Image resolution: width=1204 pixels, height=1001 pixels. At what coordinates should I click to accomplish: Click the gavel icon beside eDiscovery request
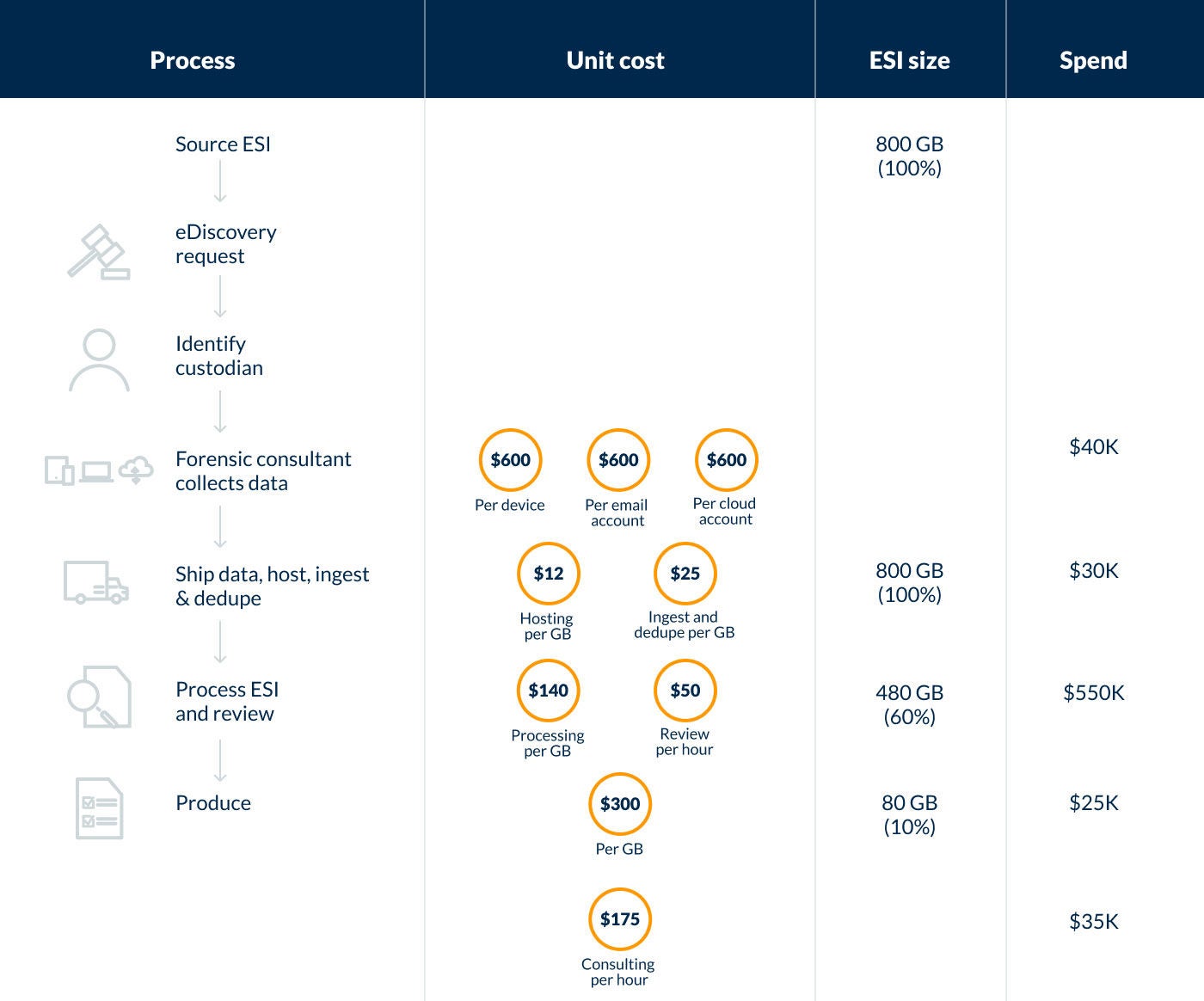point(99,252)
